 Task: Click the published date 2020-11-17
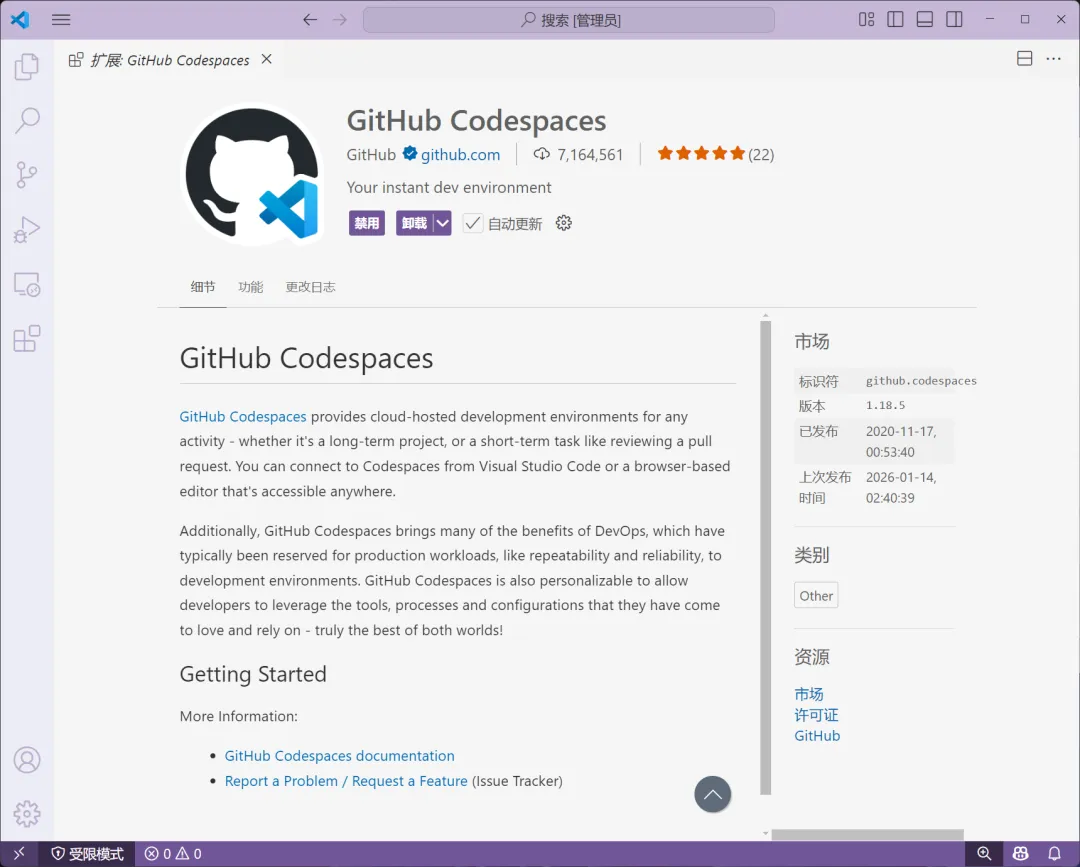pyautogui.click(x=901, y=441)
